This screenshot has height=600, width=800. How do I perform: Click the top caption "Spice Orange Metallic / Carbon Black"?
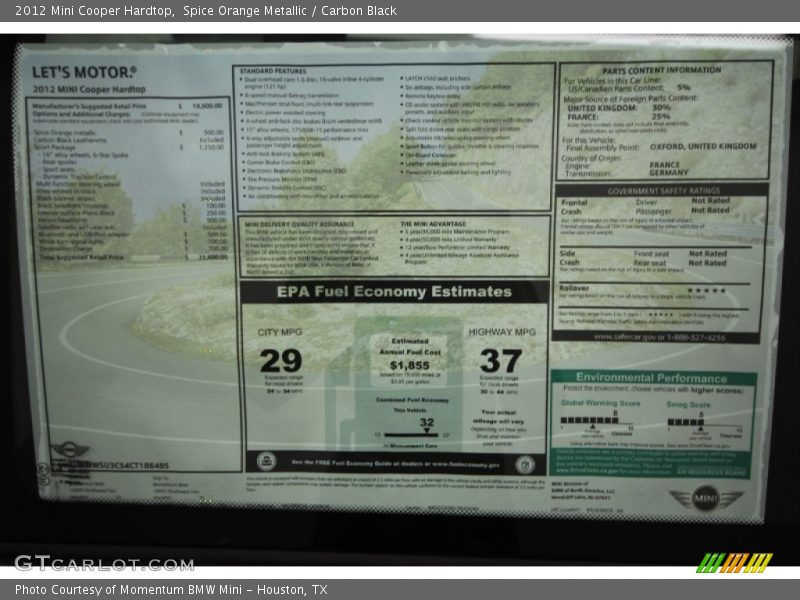click(290, 11)
